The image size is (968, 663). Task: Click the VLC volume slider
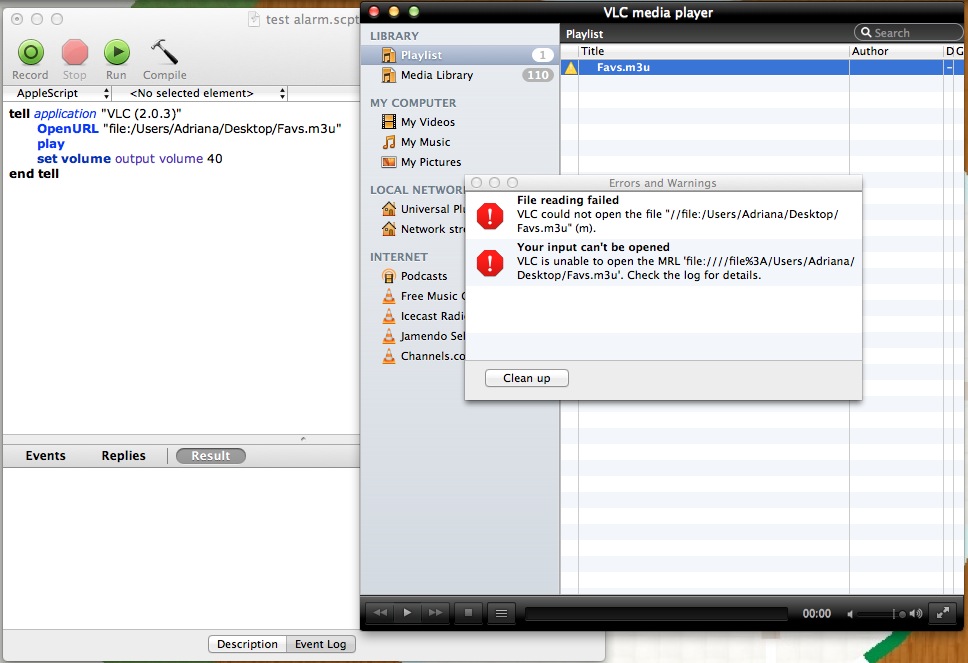pos(881,614)
